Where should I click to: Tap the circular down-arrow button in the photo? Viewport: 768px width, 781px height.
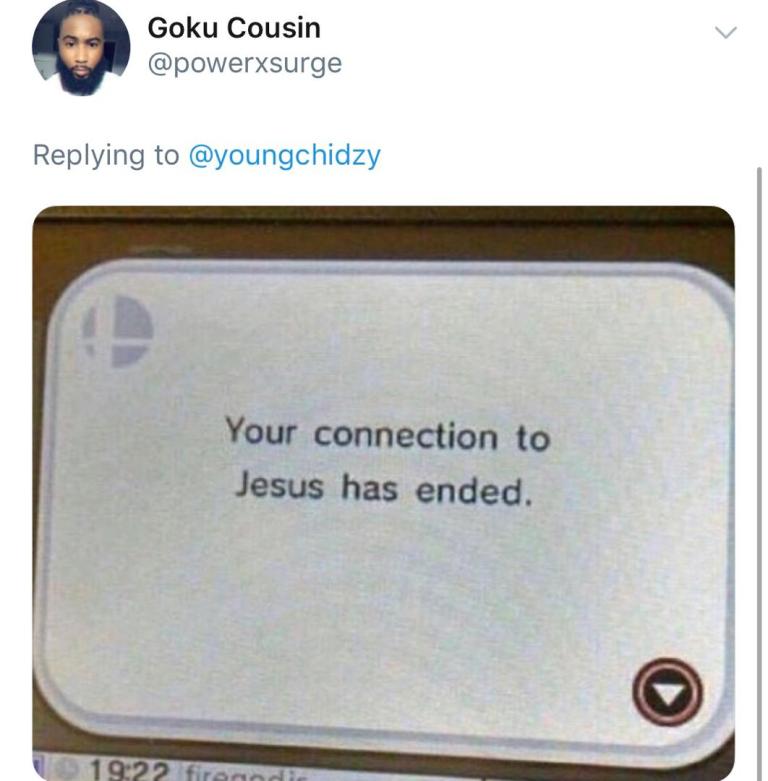pos(667,691)
